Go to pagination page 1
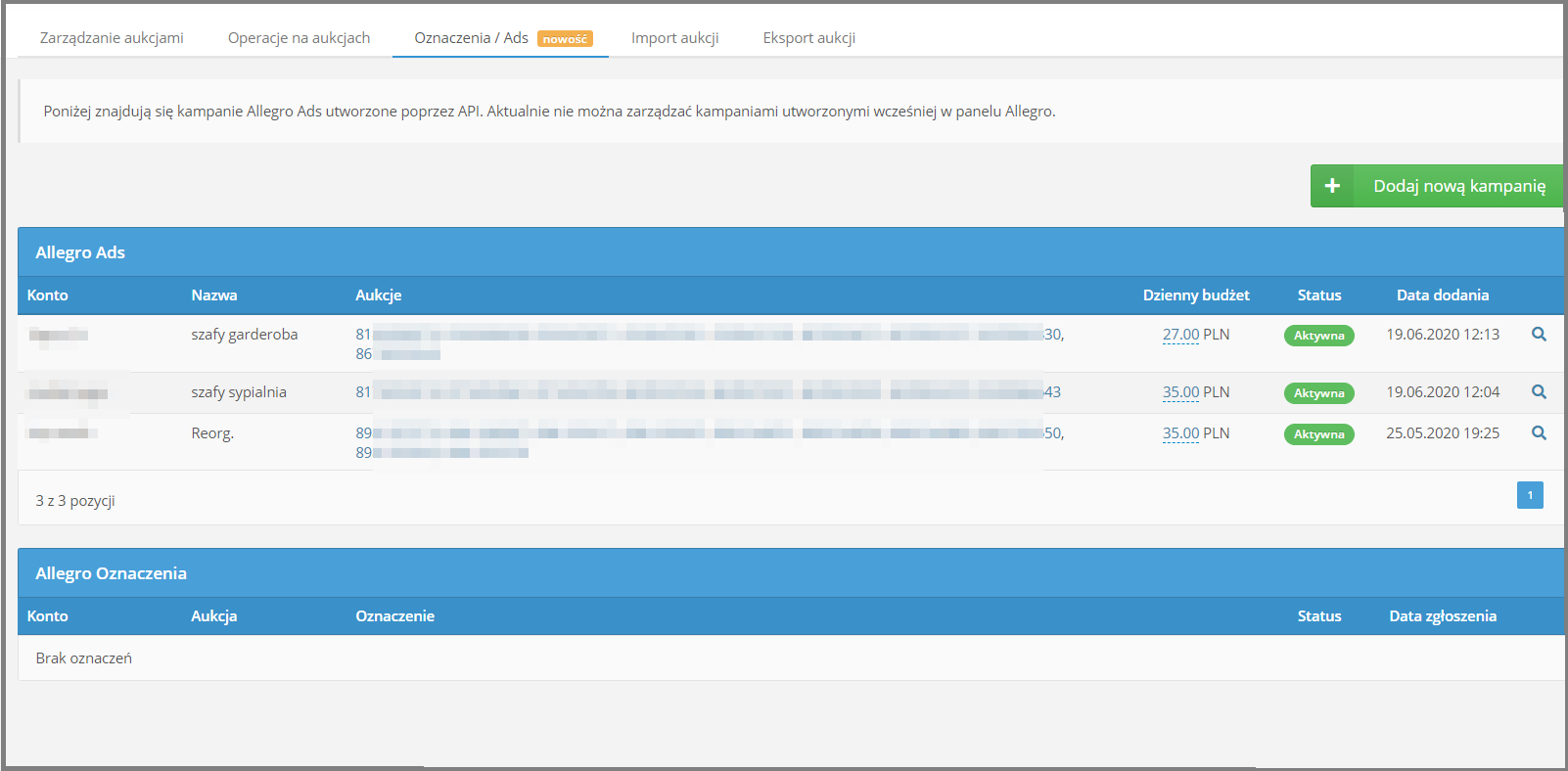1568x771 pixels. [1530, 495]
